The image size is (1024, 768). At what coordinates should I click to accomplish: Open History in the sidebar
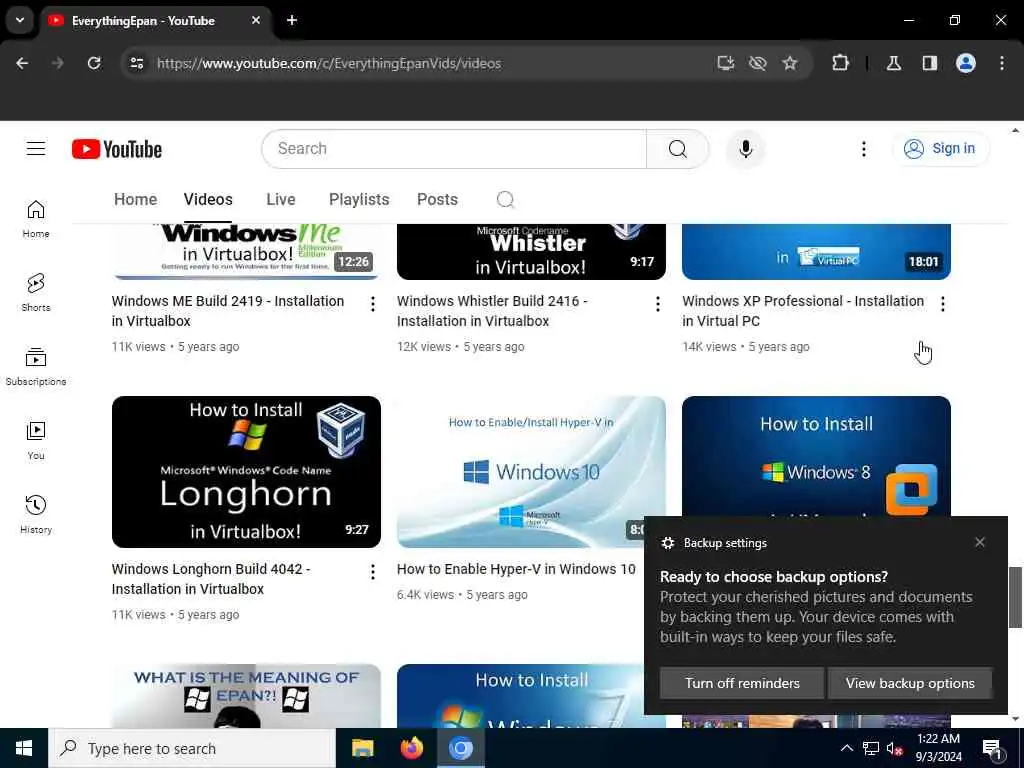click(36, 514)
